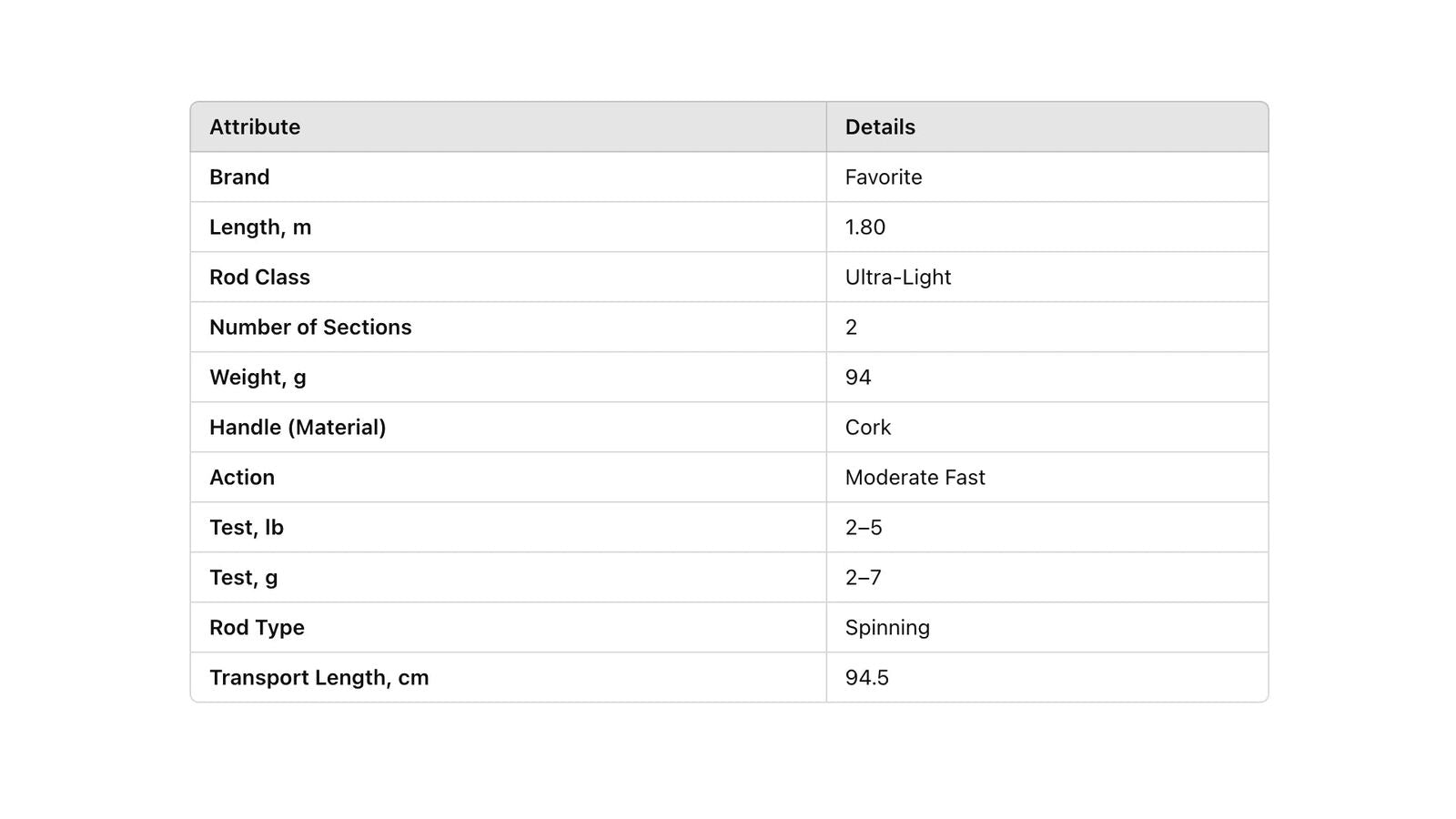Click the 94.5 transport length value
Screen dimensions: 1456x819
click(867, 677)
